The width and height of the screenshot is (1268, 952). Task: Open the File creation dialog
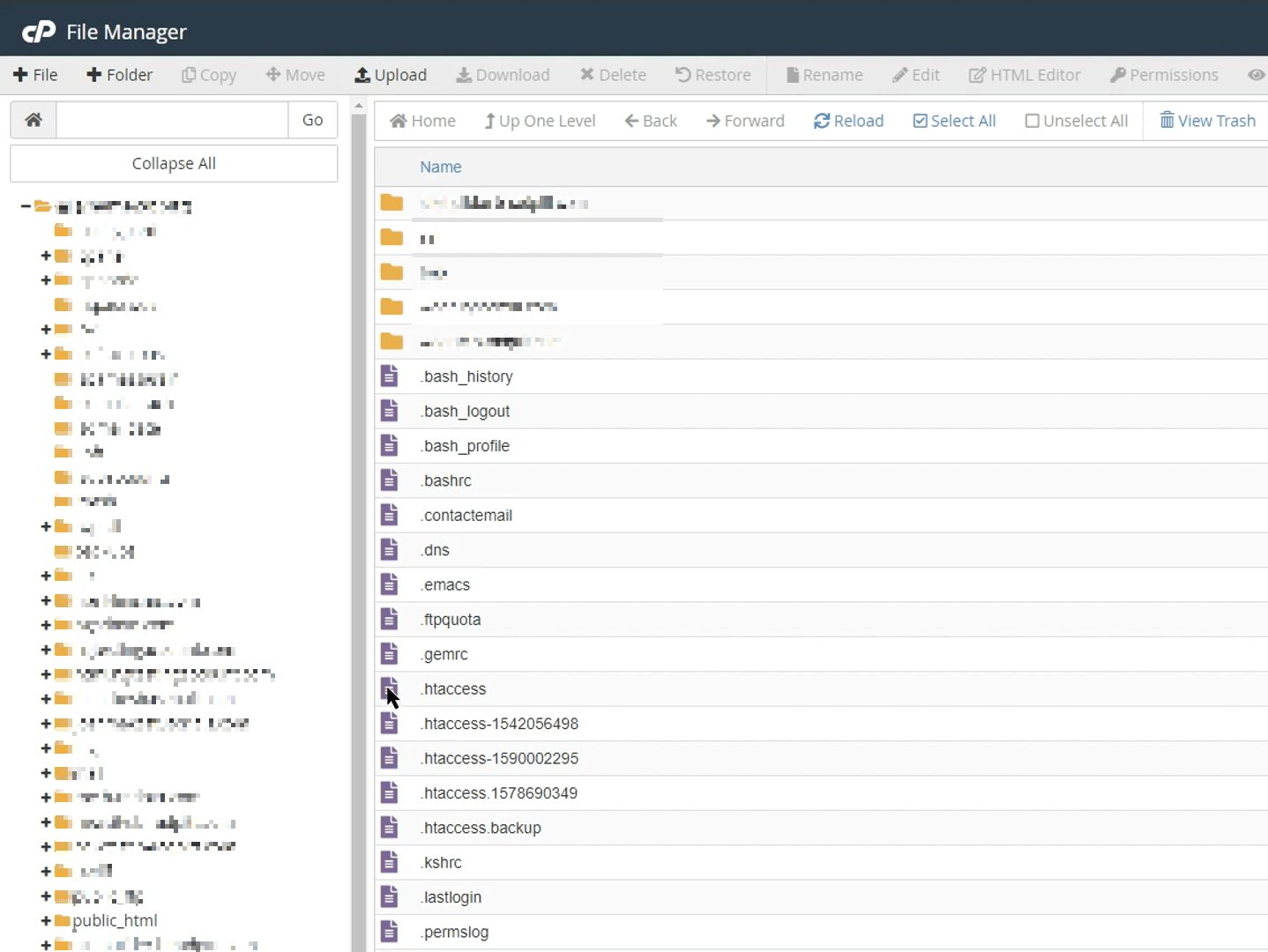click(35, 75)
